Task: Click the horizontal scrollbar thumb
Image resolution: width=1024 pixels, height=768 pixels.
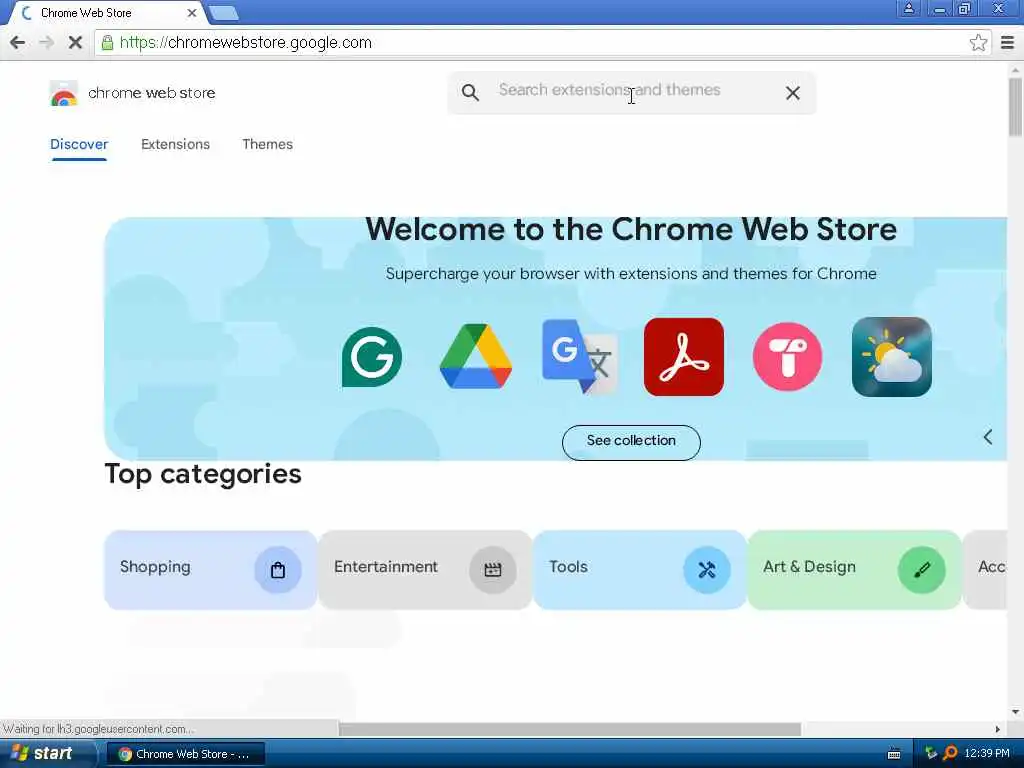Action: [569, 729]
